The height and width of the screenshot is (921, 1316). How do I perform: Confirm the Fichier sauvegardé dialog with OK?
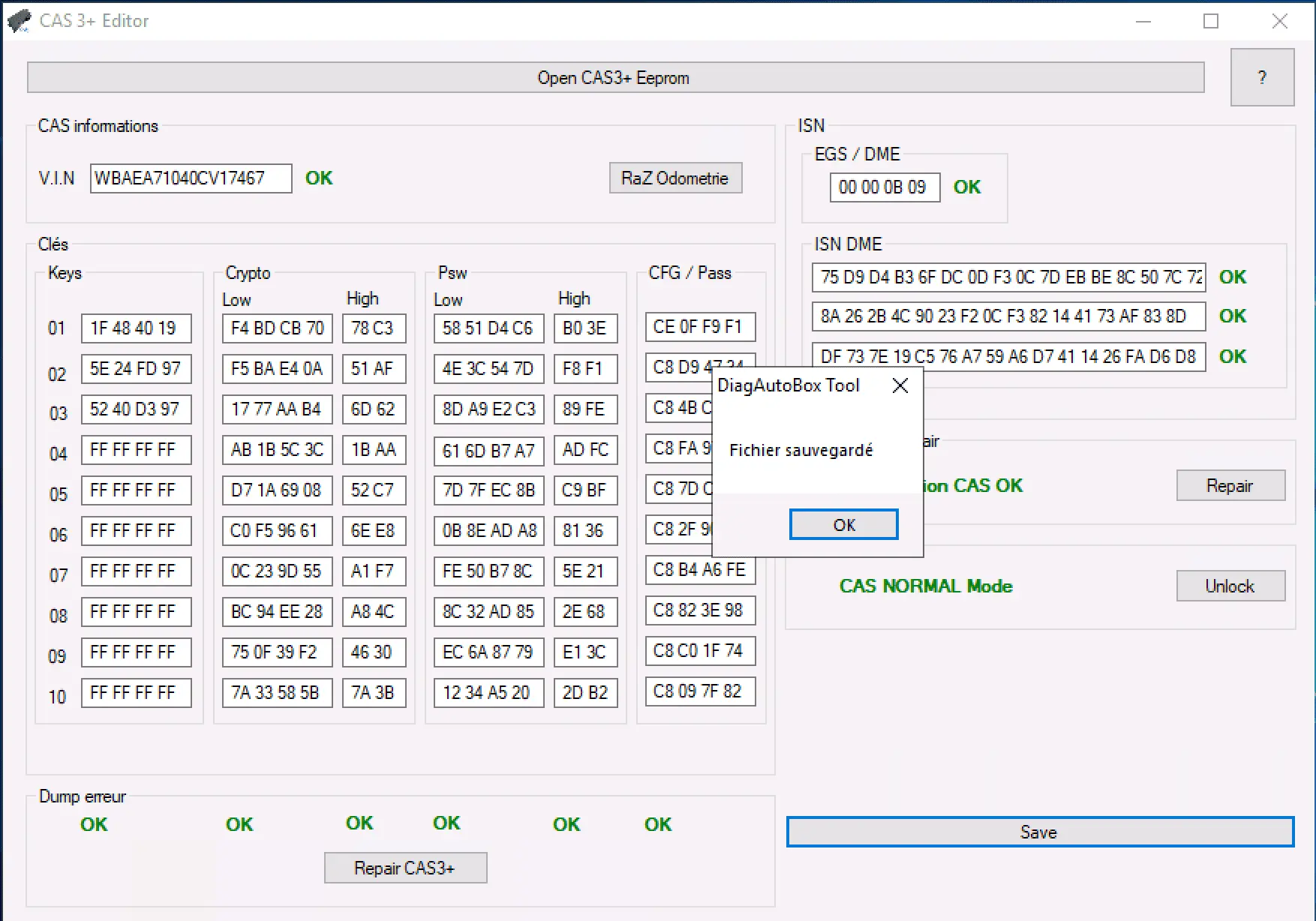click(x=843, y=524)
